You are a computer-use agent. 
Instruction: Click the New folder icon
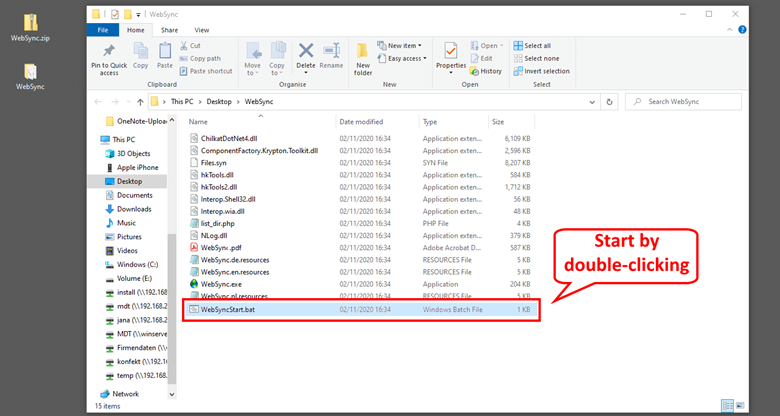click(x=363, y=52)
